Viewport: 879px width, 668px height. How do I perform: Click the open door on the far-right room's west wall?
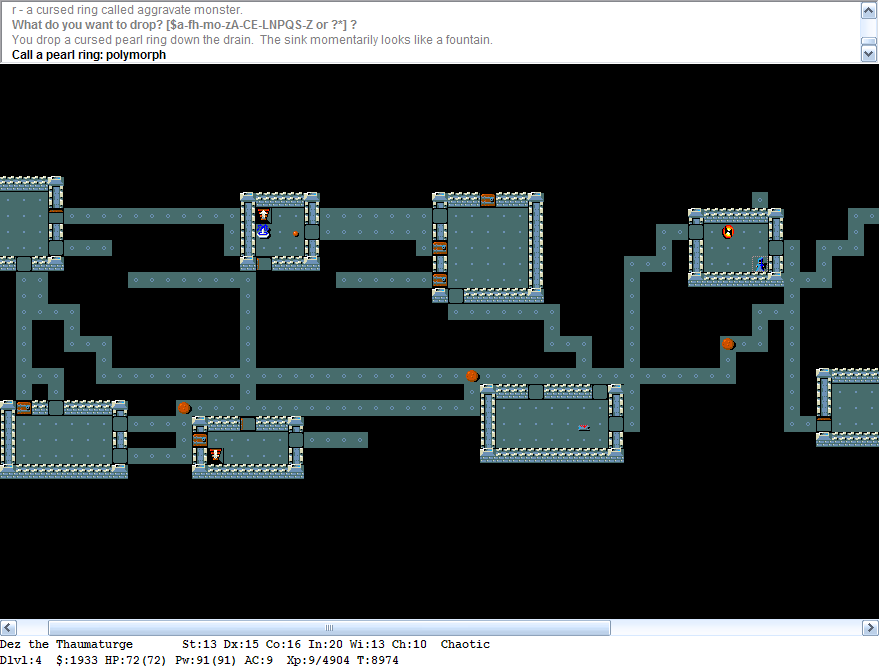coord(824,424)
